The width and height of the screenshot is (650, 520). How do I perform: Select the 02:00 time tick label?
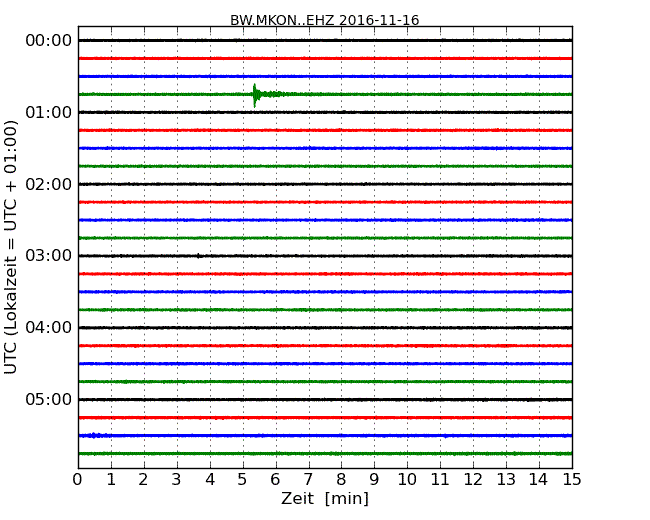49,184
